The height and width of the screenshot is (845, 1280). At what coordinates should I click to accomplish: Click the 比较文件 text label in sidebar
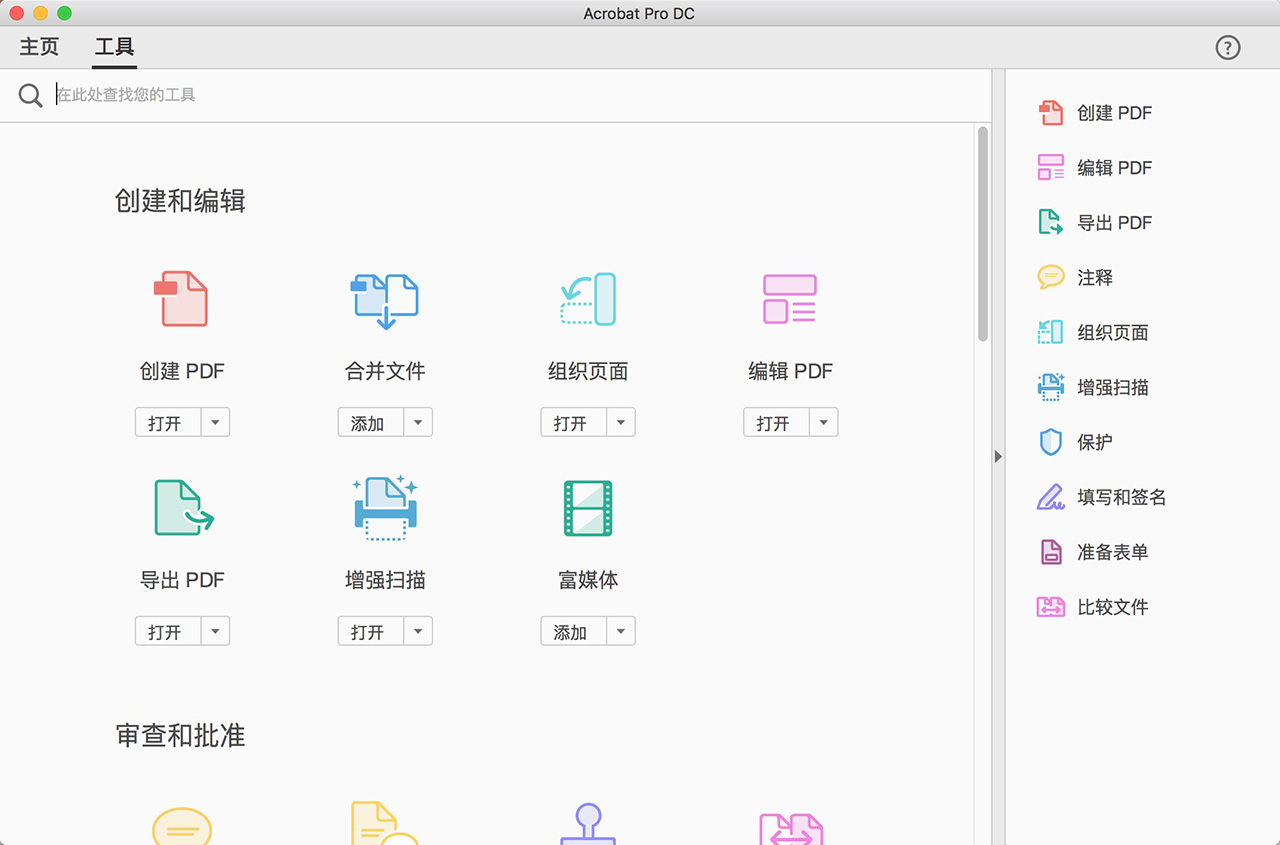(1113, 607)
